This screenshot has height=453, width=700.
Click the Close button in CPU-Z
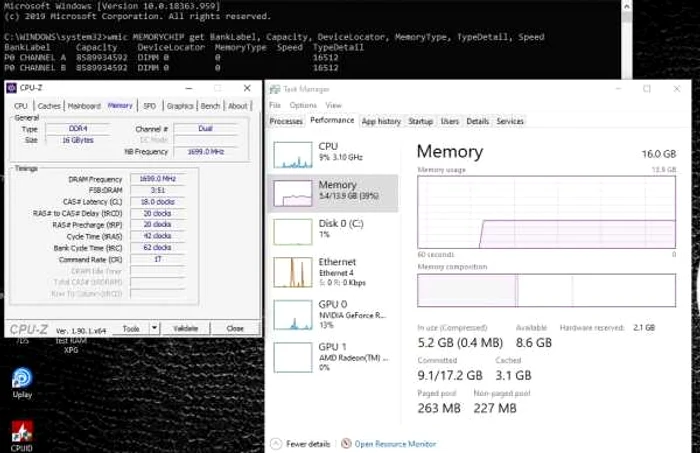coord(235,328)
